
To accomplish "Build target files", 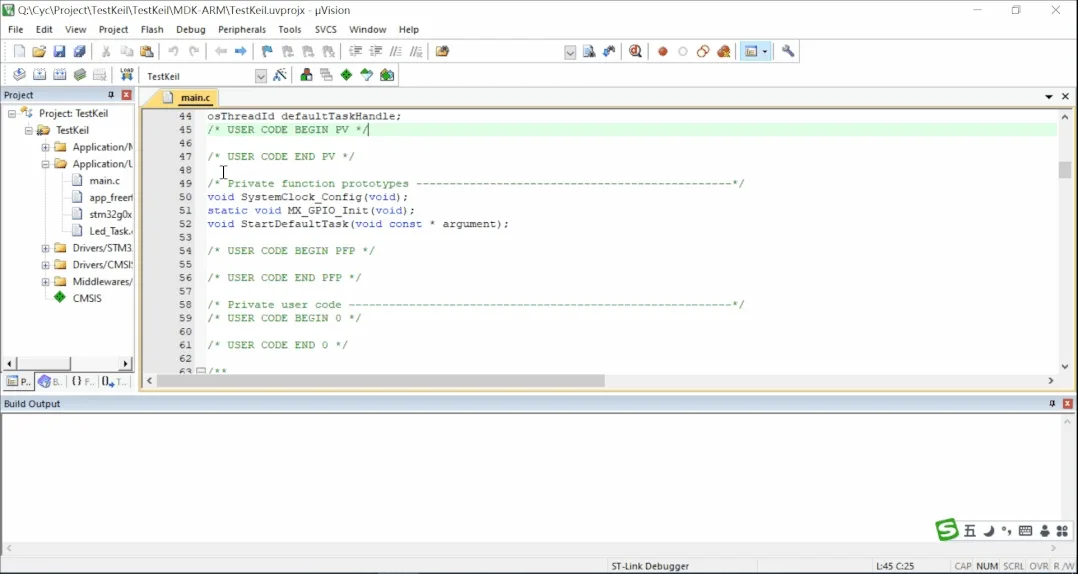I will click(39, 75).
